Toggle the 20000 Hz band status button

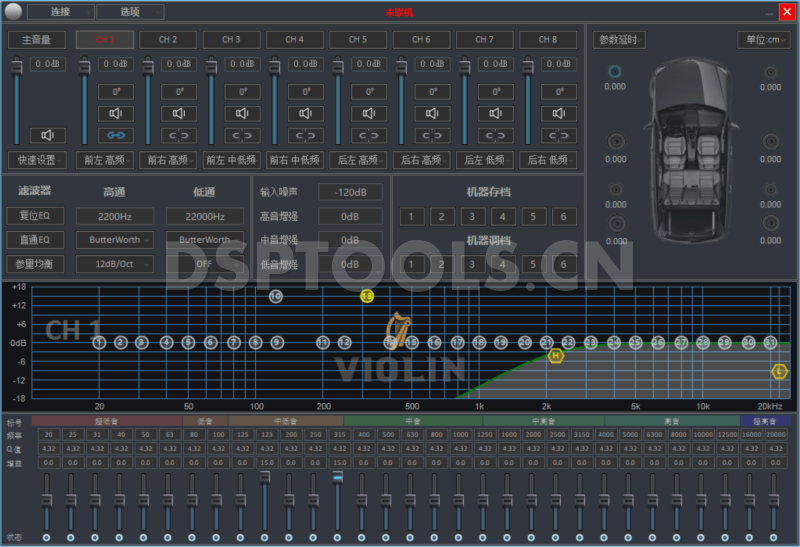tap(776, 538)
